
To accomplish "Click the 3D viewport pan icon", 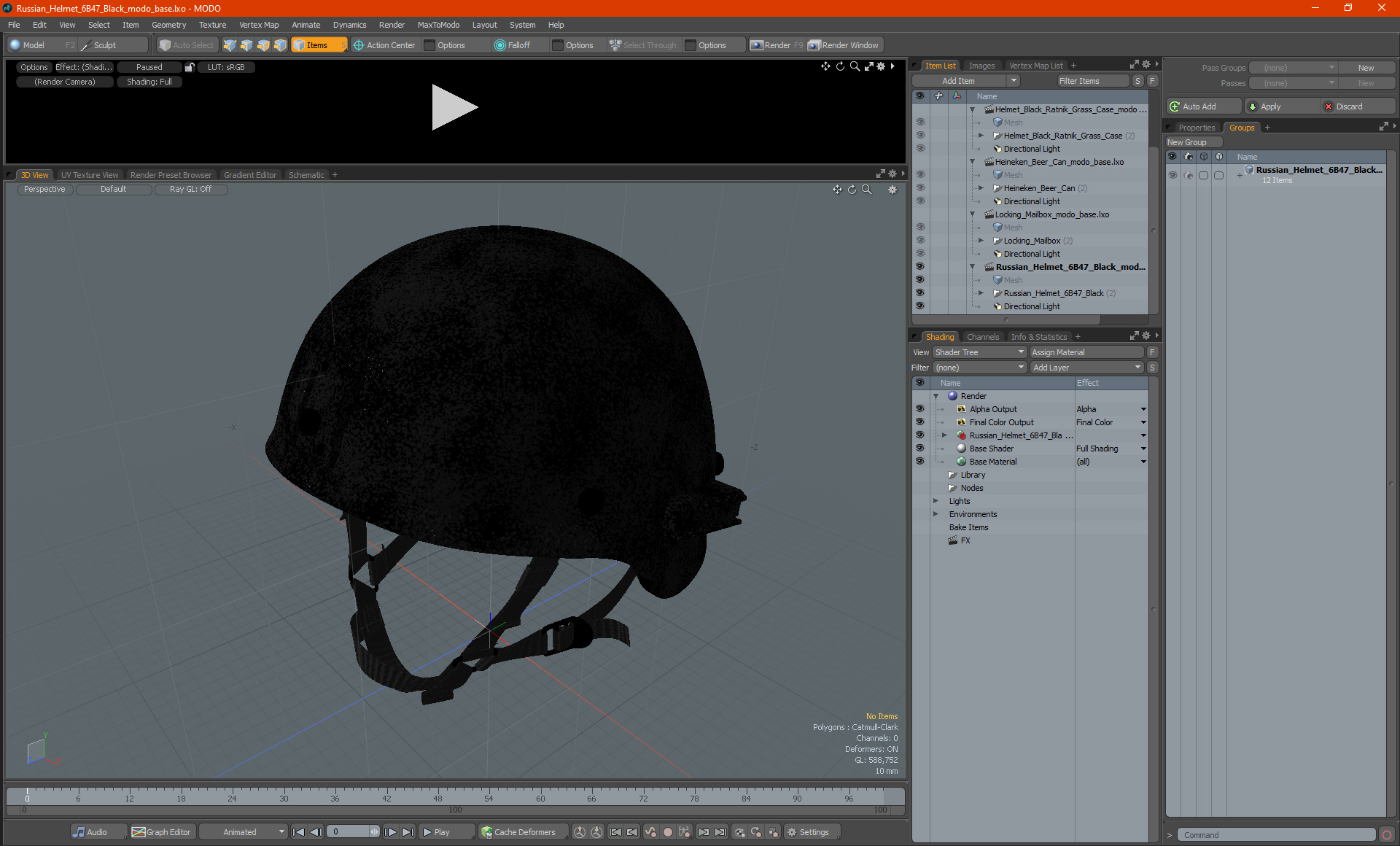I will (x=837, y=190).
